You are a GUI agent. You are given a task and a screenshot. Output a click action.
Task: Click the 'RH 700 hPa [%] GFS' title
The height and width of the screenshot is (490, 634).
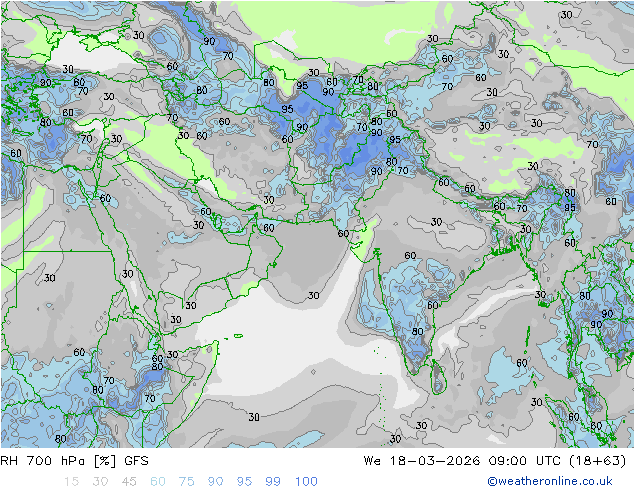pyautogui.click(x=74, y=461)
